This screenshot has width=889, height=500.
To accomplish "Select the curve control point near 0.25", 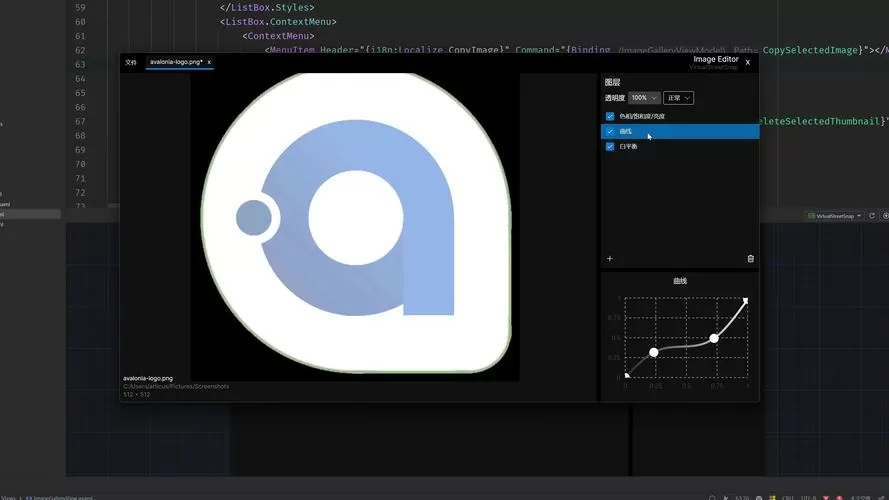I will pyautogui.click(x=654, y=352).
